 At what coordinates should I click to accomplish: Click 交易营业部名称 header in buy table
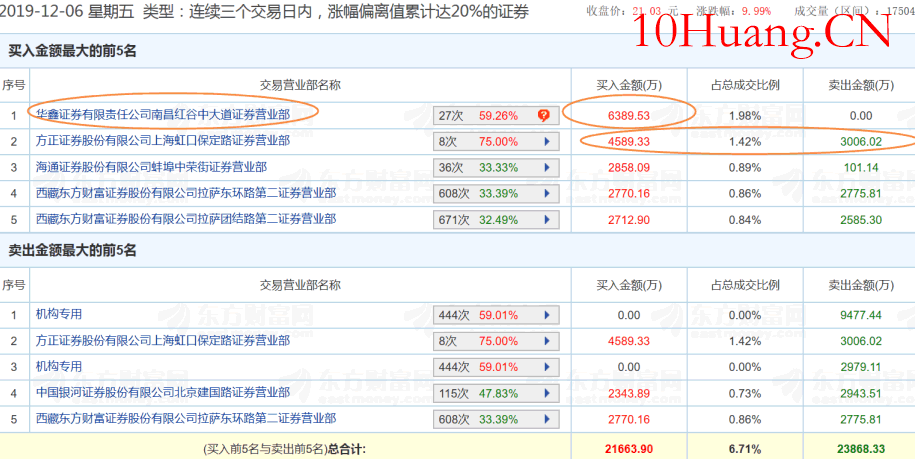pyautogui.click(x=300, y=85)
